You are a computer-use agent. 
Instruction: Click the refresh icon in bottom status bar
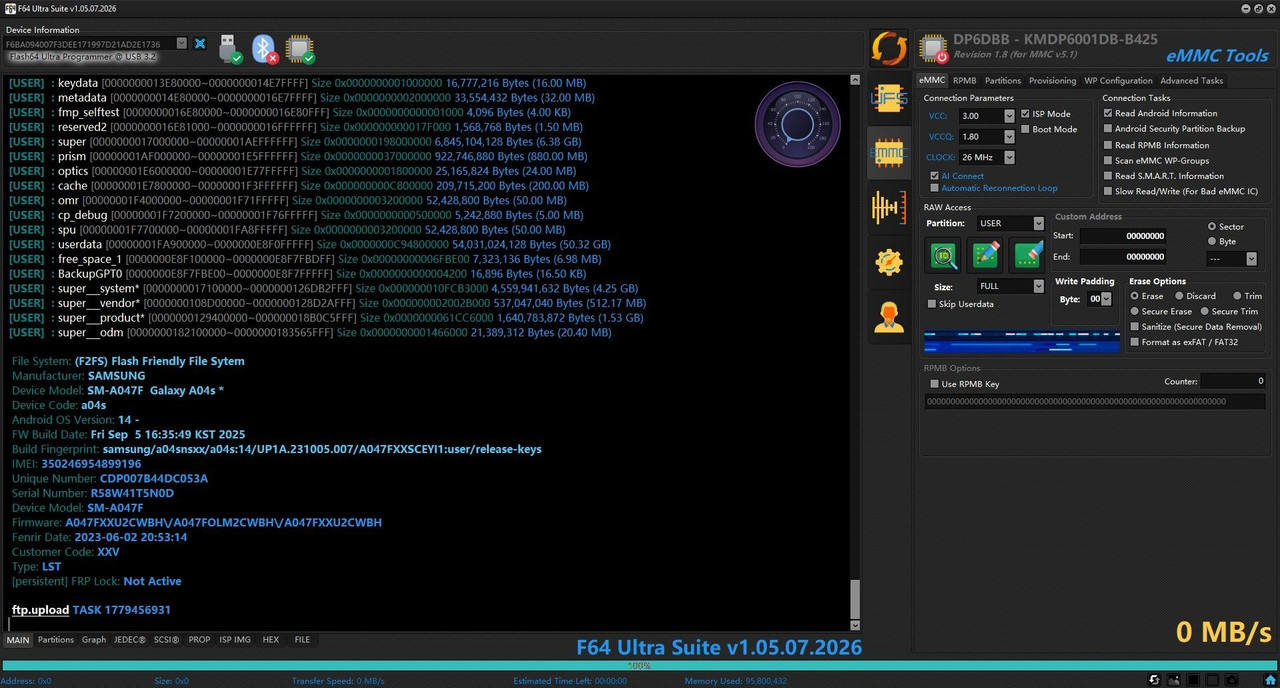tap(1155, 681)
